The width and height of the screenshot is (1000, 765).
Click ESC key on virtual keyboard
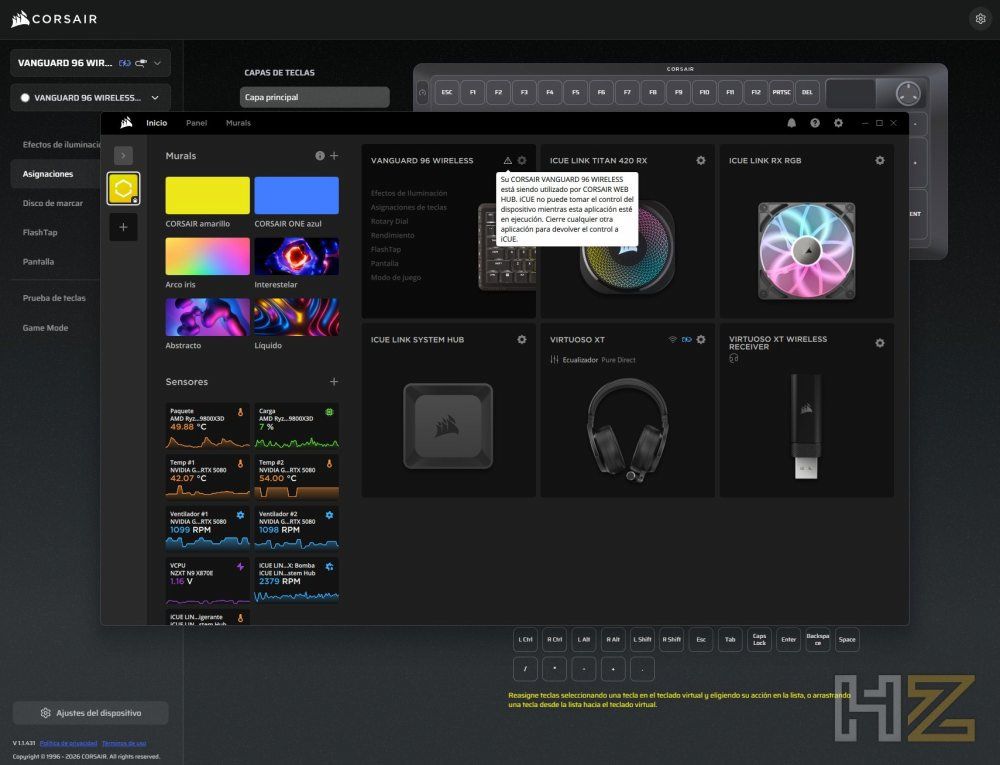[447, 92]
